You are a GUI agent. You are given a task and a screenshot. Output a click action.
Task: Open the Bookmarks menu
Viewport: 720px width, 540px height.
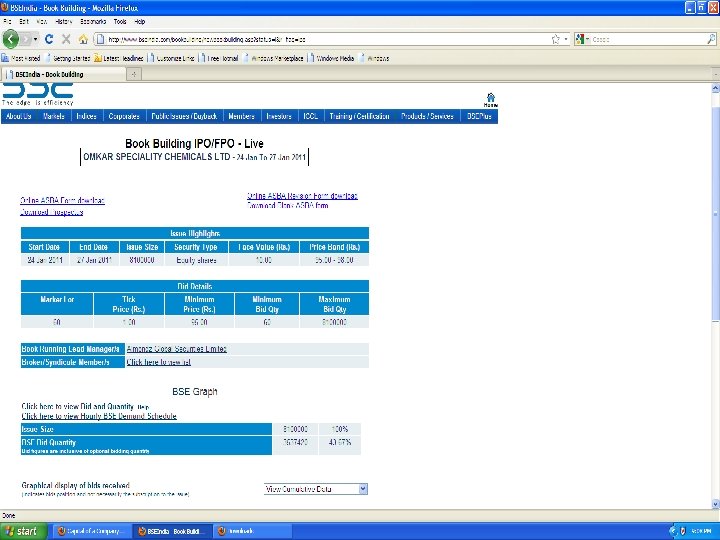point(93,21)
